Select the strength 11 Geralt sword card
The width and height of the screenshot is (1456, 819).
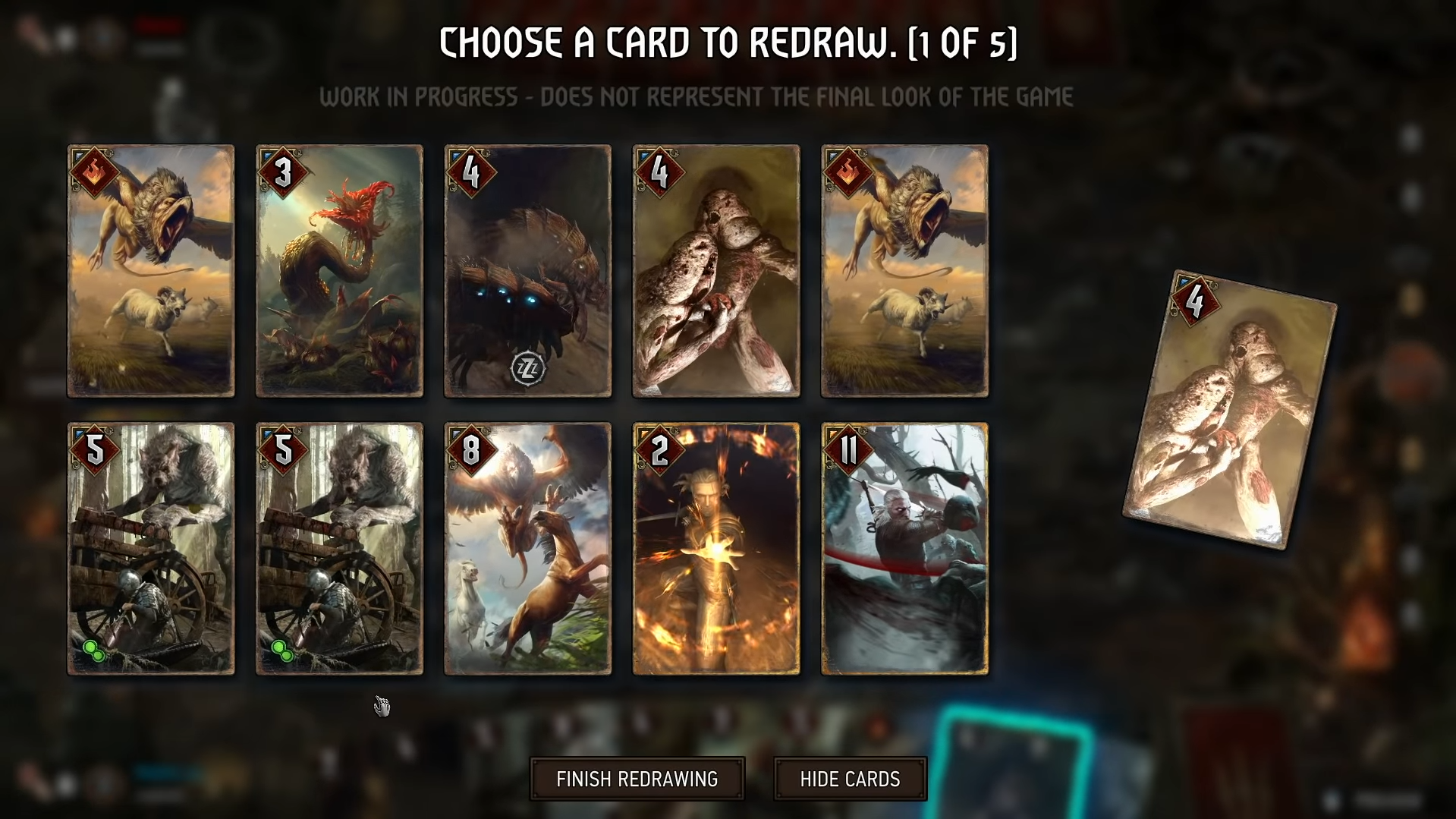click(x=904, y=549)
